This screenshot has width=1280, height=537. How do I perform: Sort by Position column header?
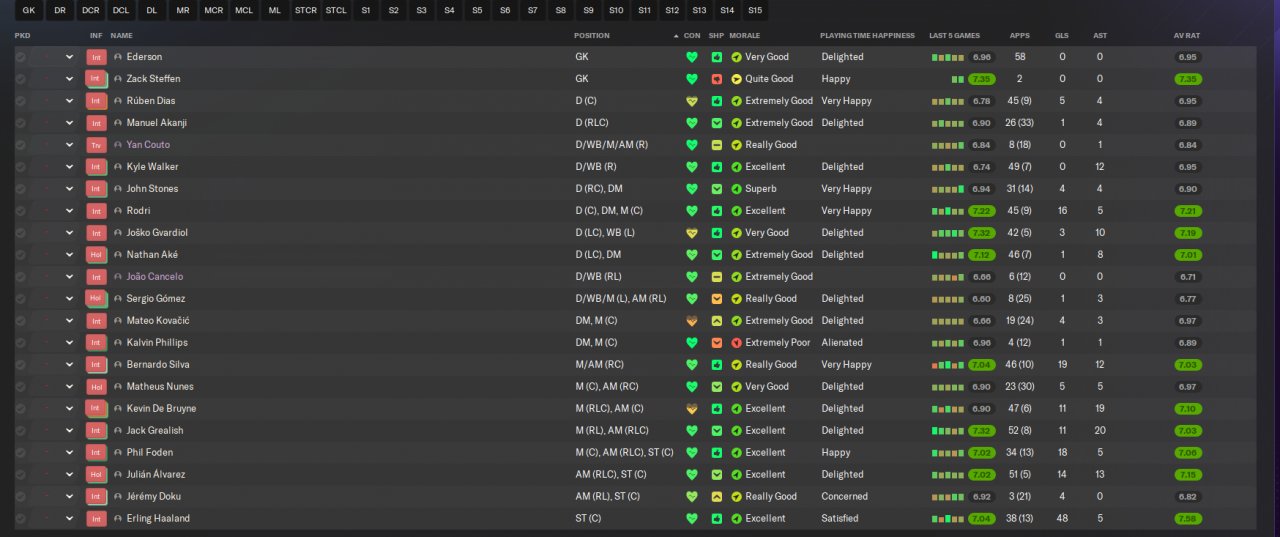pyautogui.click(x=592, y=35)
